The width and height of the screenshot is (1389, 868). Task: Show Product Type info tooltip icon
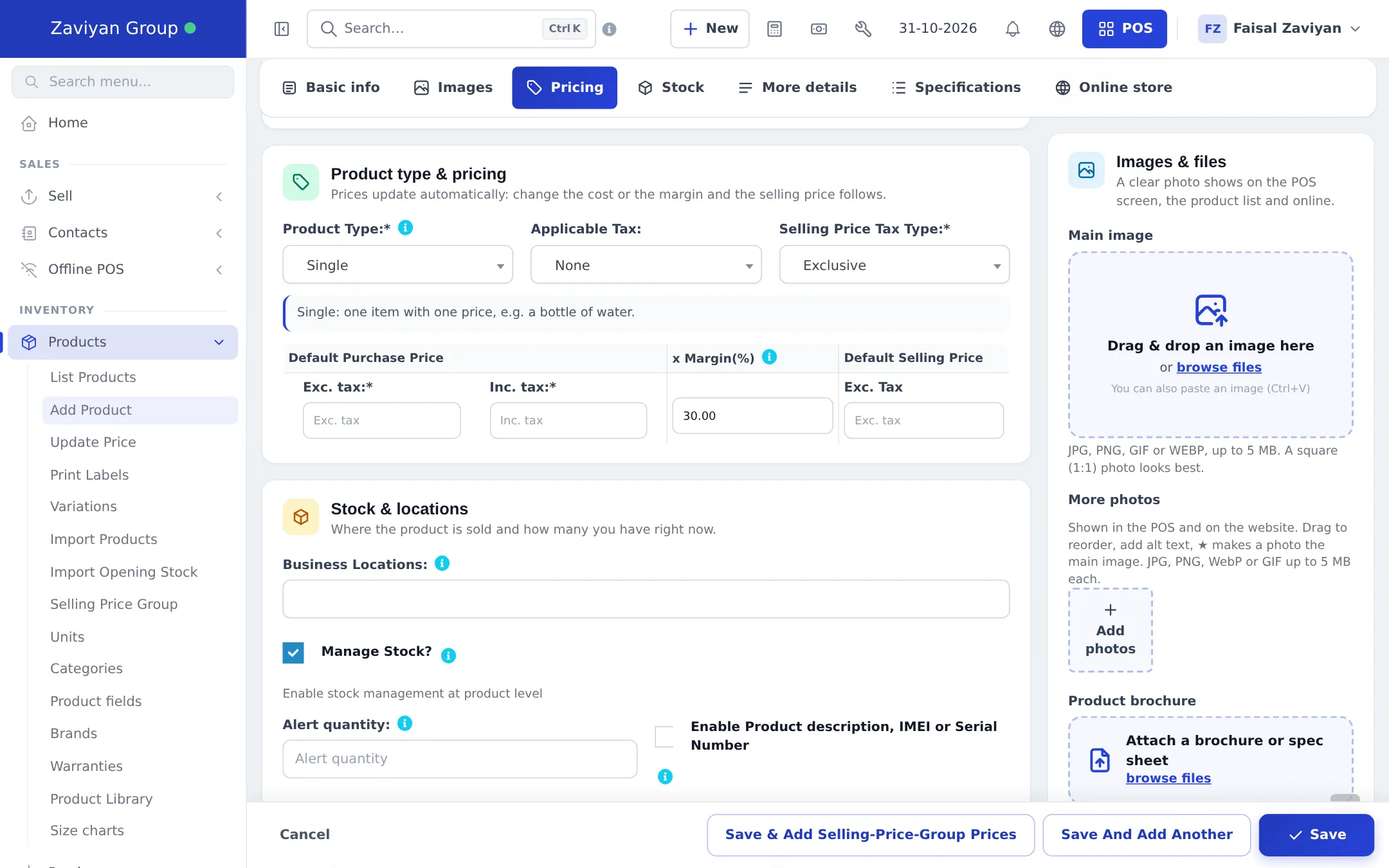[405, 228]
